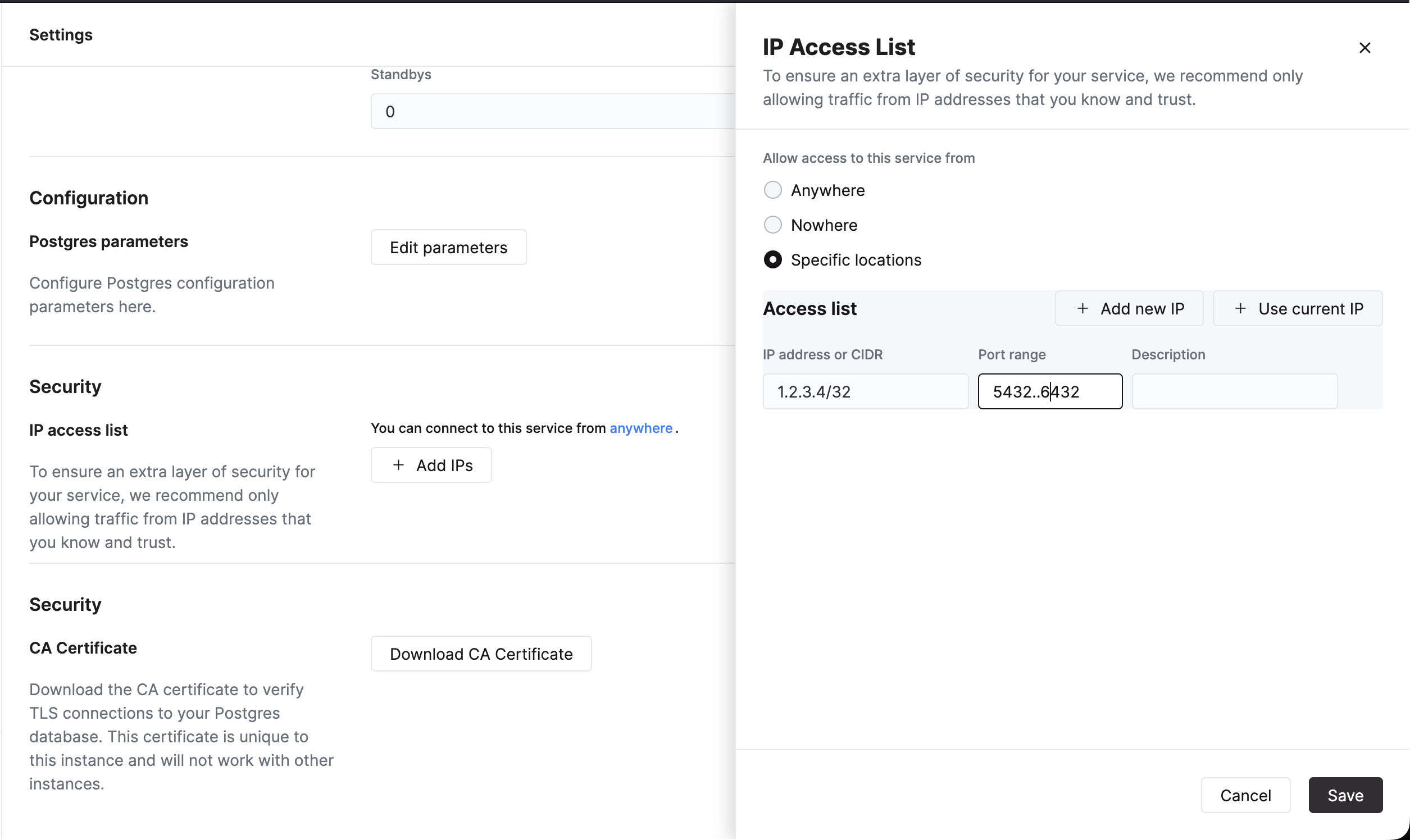Click the Settings heading
This screenshot has height=840, width=1410.
coord(61,34)
